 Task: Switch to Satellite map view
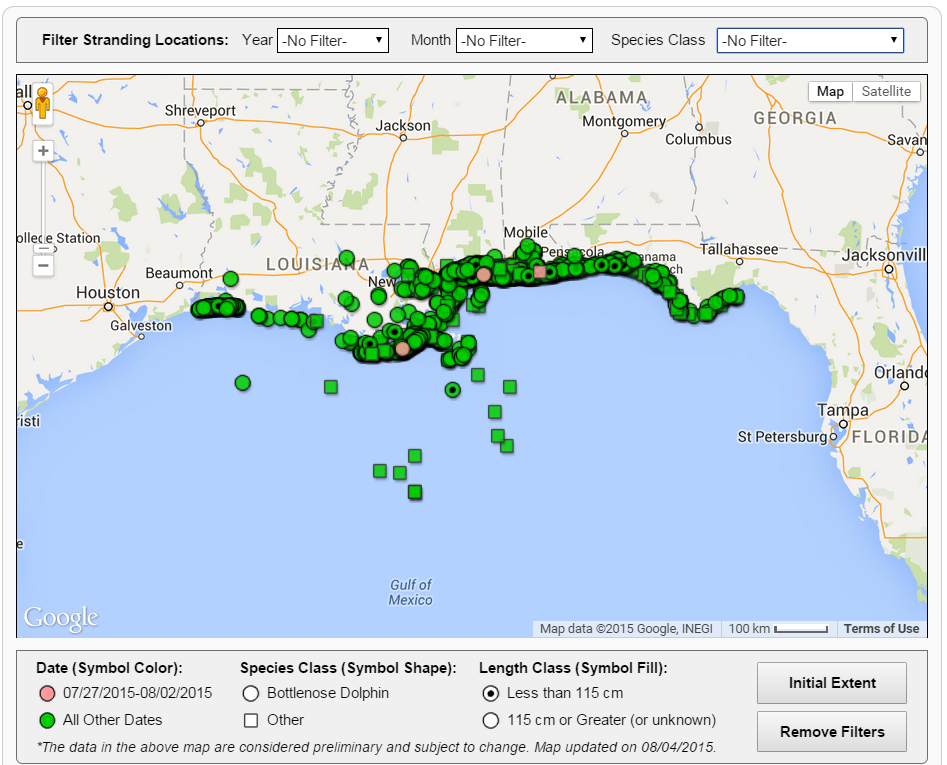click(886, 91)
